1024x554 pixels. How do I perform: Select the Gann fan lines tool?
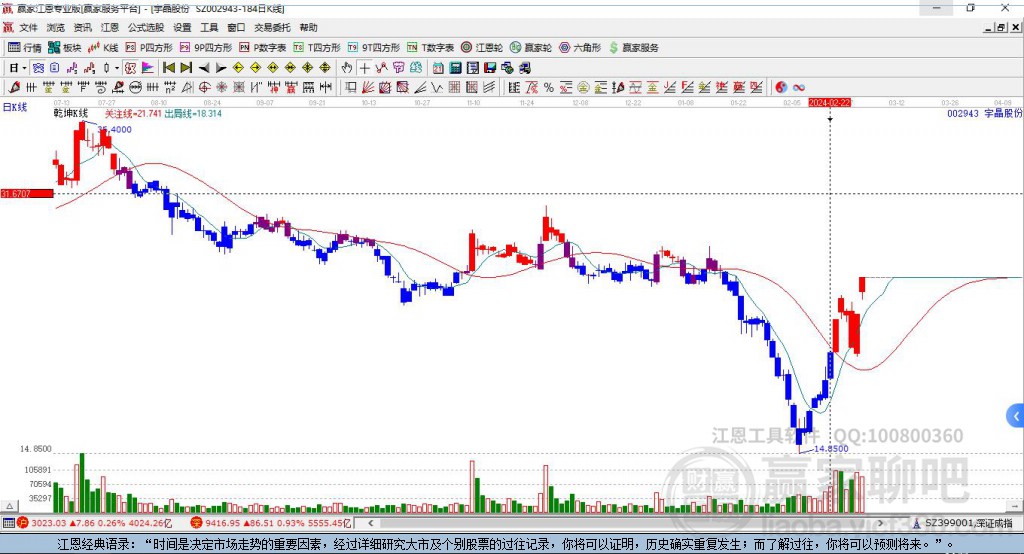tap(368, 88)
